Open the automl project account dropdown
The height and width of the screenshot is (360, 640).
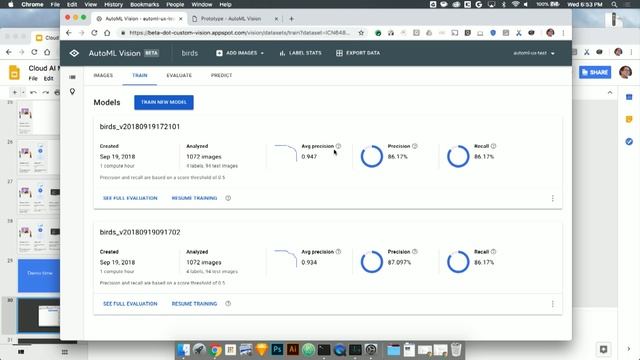(534, 53)
